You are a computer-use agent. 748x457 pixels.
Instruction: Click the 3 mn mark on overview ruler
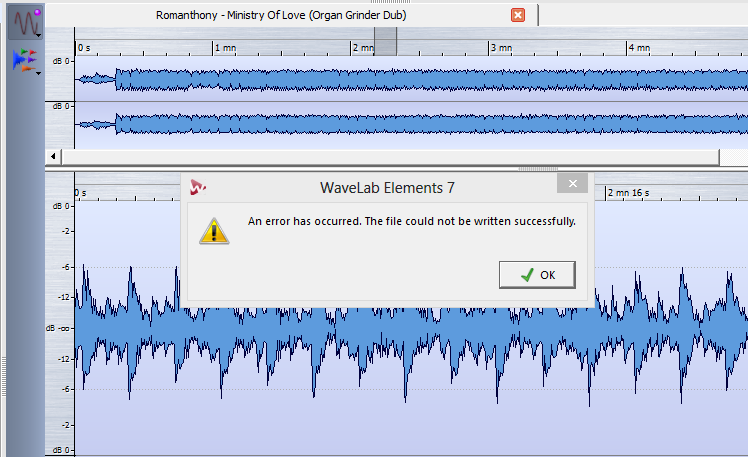[x=501, y=48]
